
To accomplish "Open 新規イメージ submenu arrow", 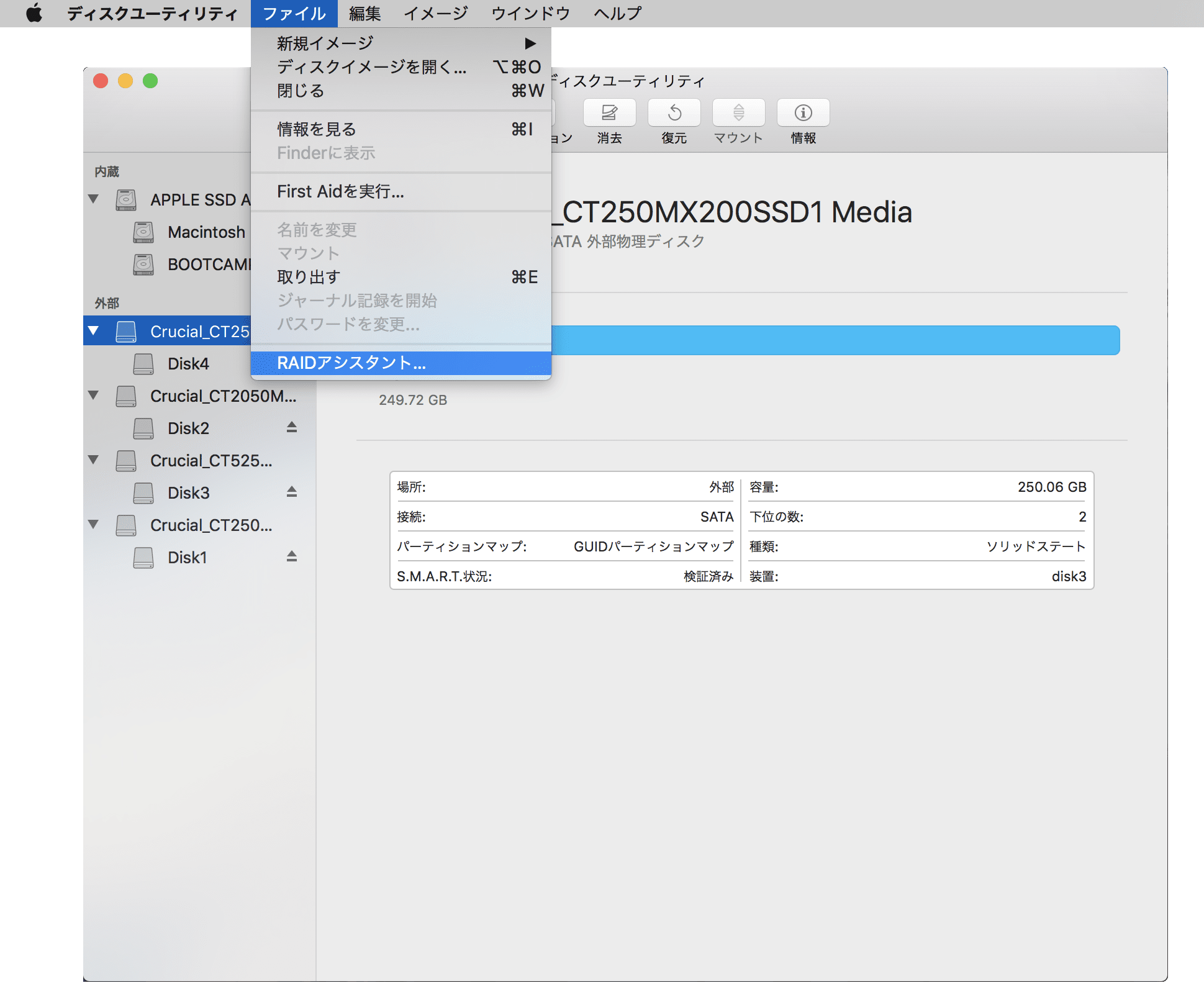I will tap(530, 43).
